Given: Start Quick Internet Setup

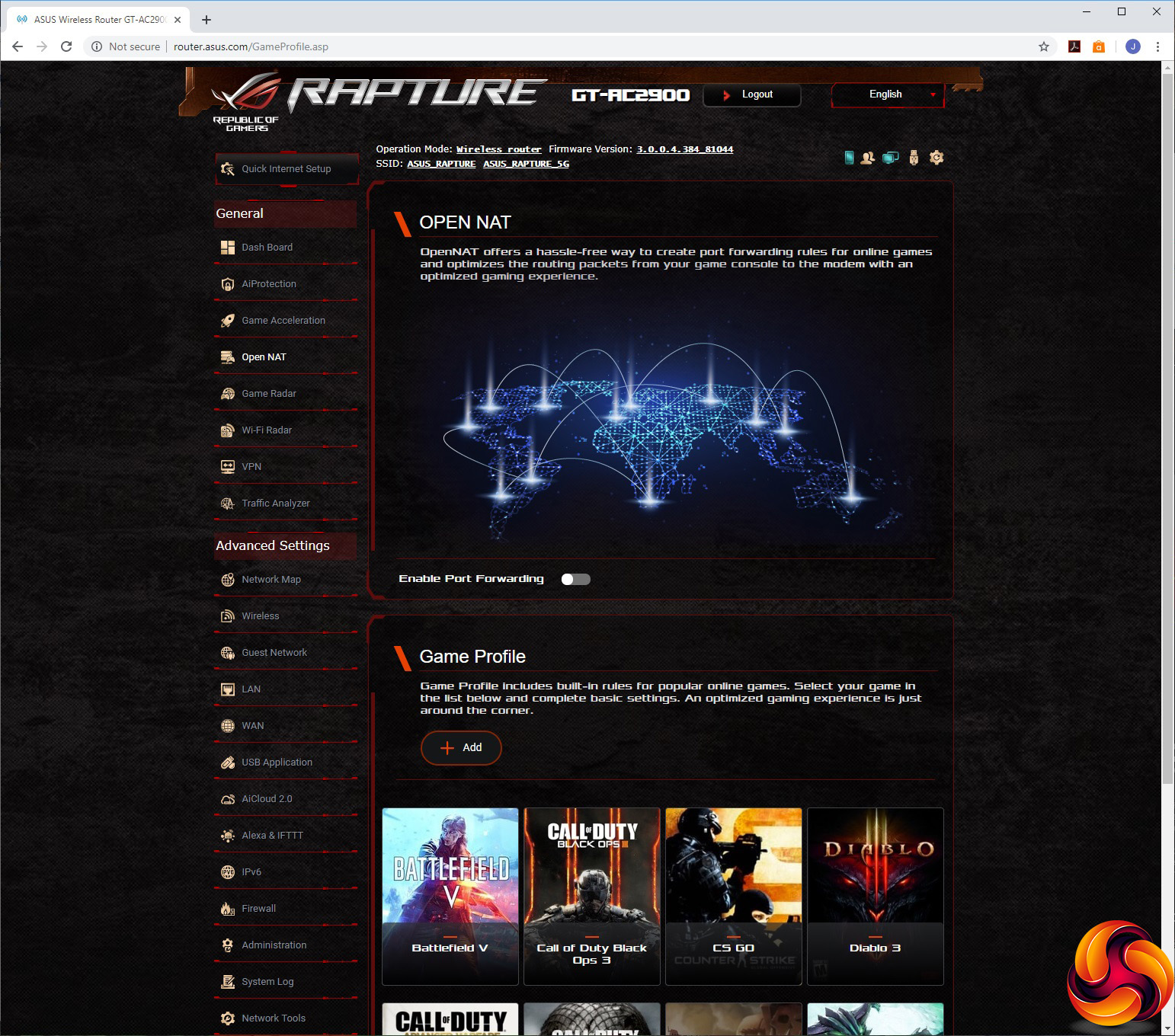Looking at the screenshot, I should tap(287, 169).
